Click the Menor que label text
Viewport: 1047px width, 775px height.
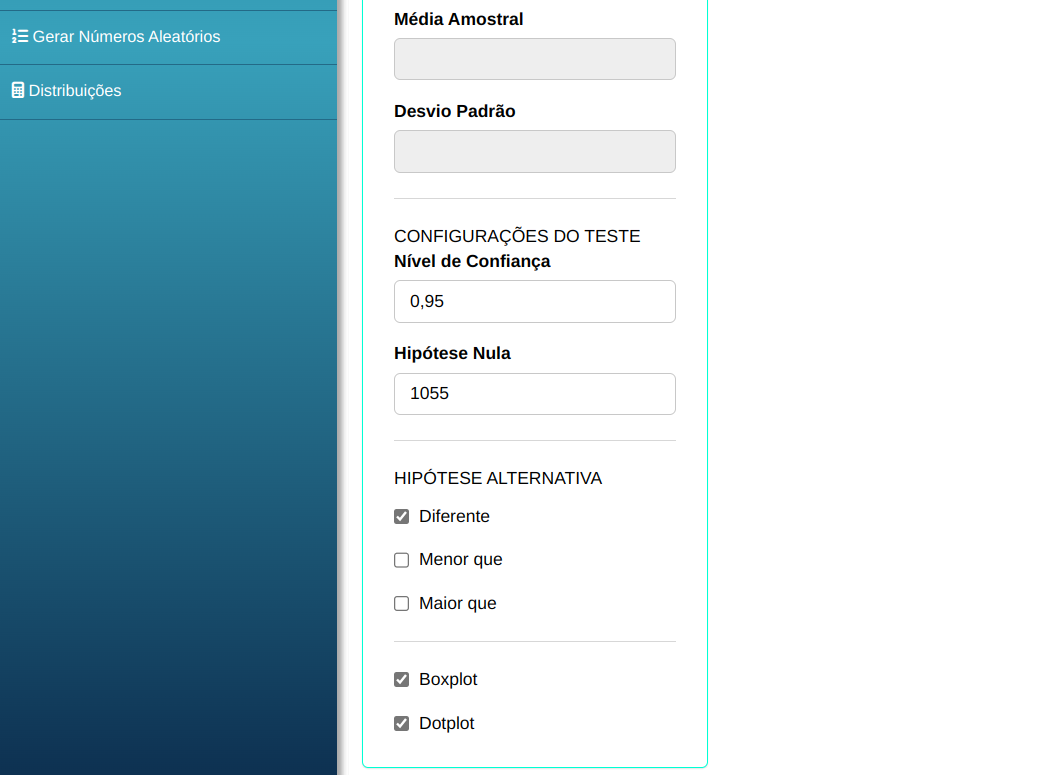pyautogui.click(x=460, y=560)
